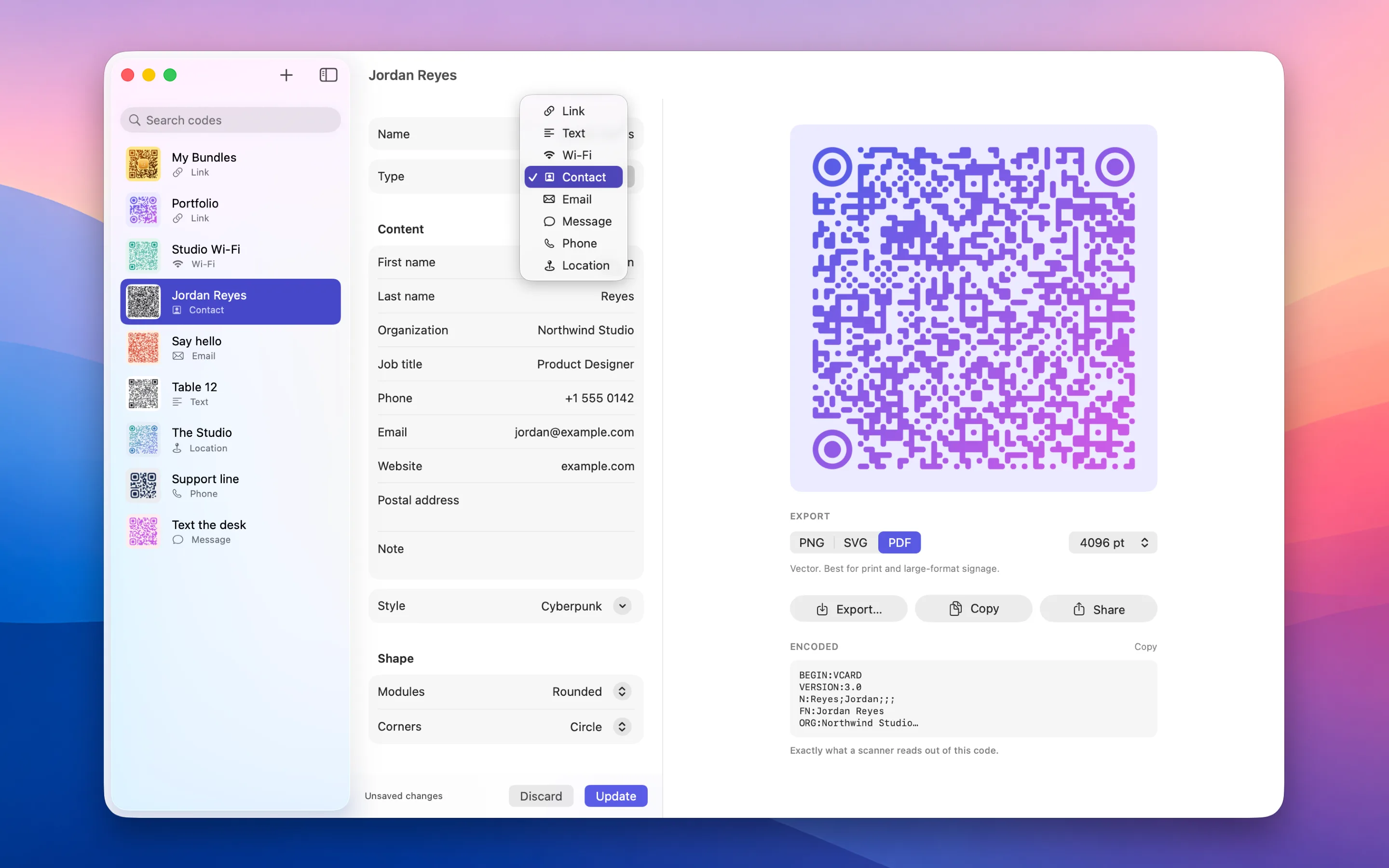Discard unsaved changes
1389x868 pixels.
tap(541, 796)
